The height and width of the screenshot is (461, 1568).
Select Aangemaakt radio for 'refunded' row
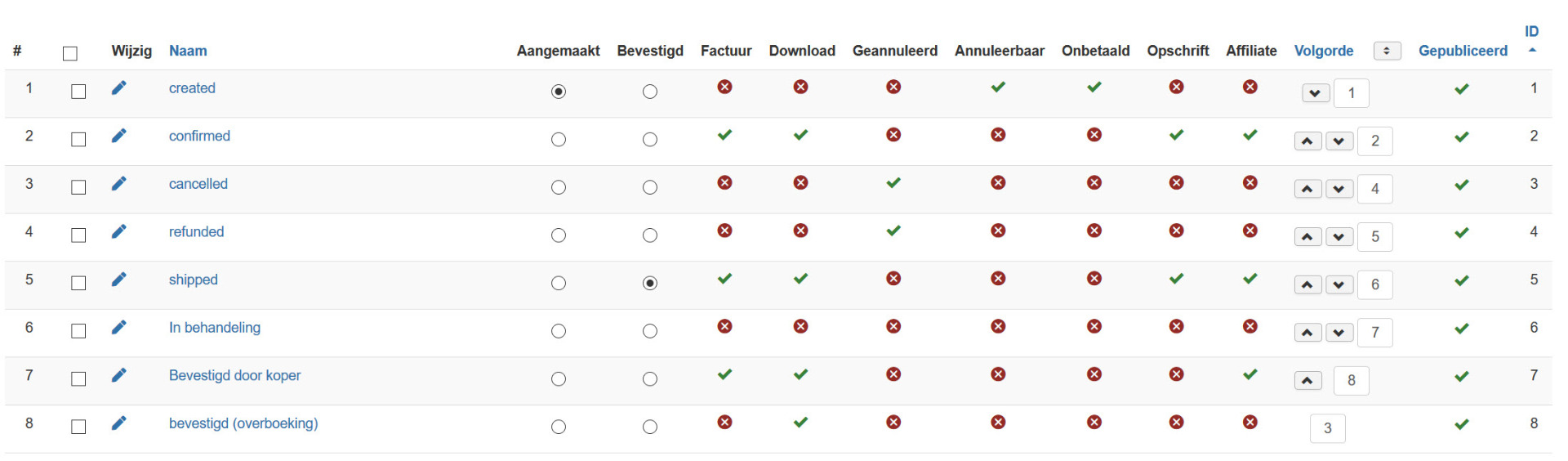point(559,235)
